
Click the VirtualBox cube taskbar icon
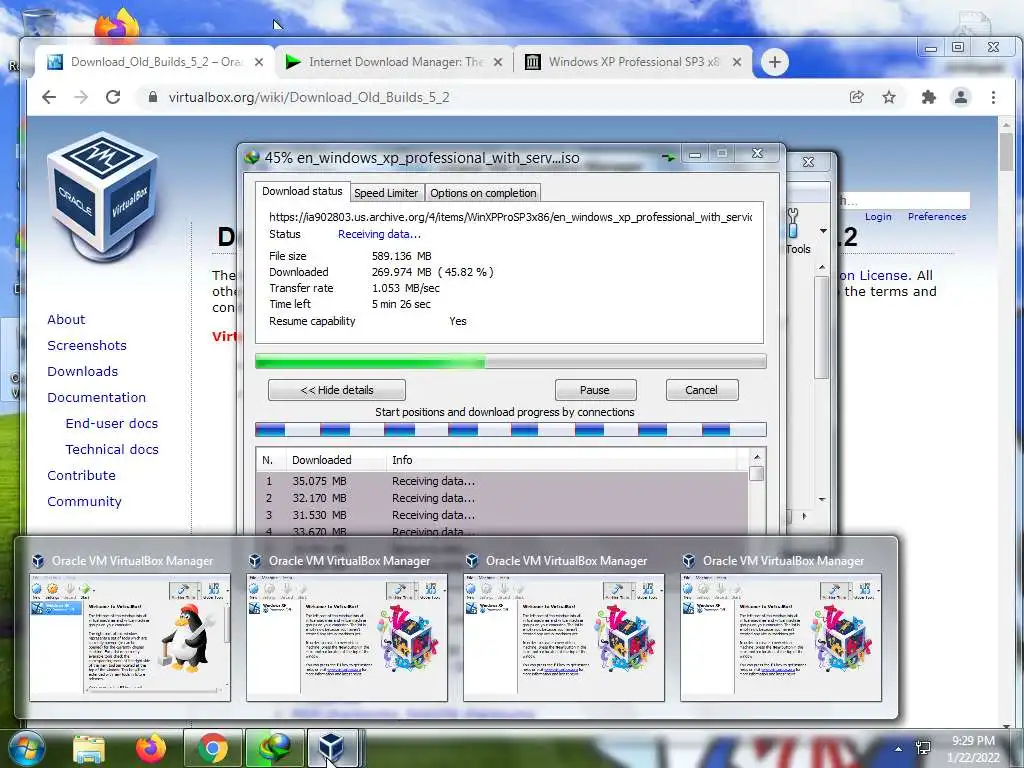tap(332, 748)
